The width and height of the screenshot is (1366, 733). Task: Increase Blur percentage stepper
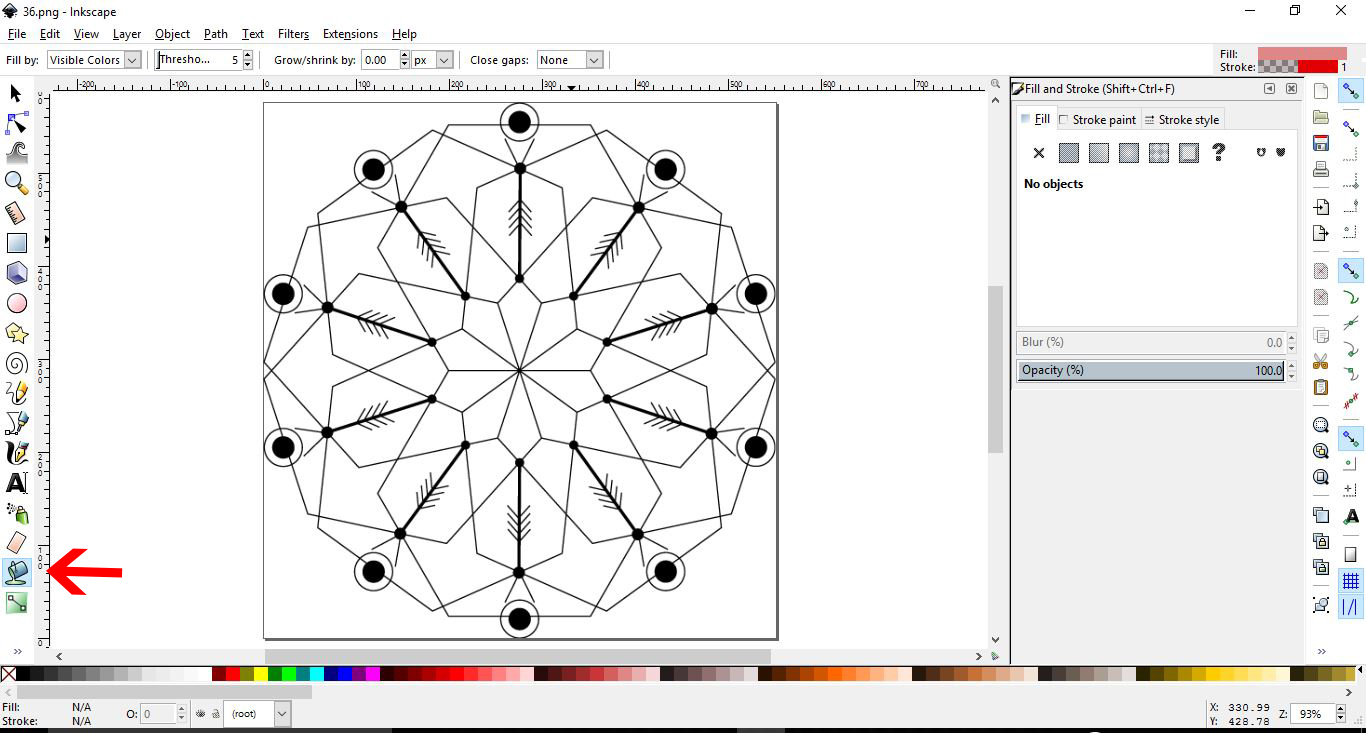pos(1291,338)
